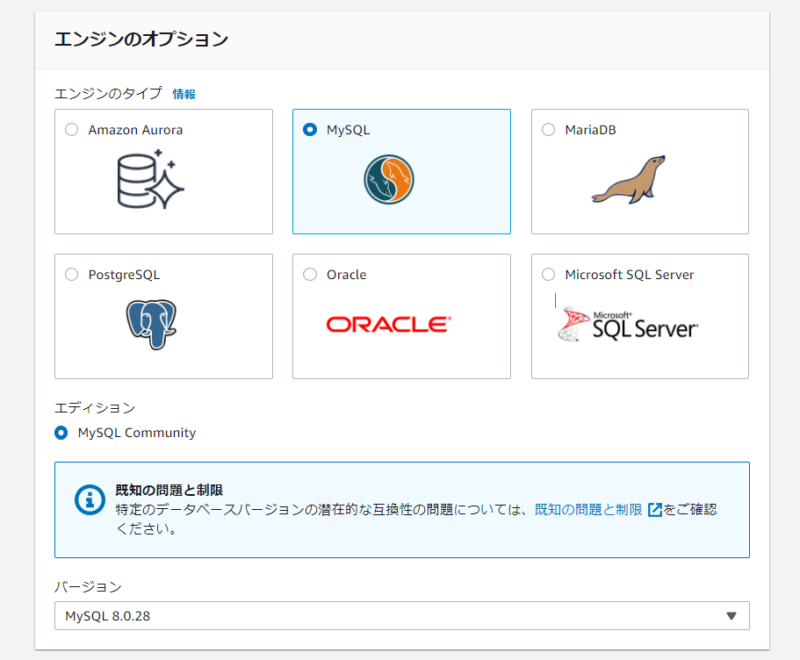Select the MariaDB radio button
Image resolution: width=800 pixels, height=660 pixels.
pos(548,130)
